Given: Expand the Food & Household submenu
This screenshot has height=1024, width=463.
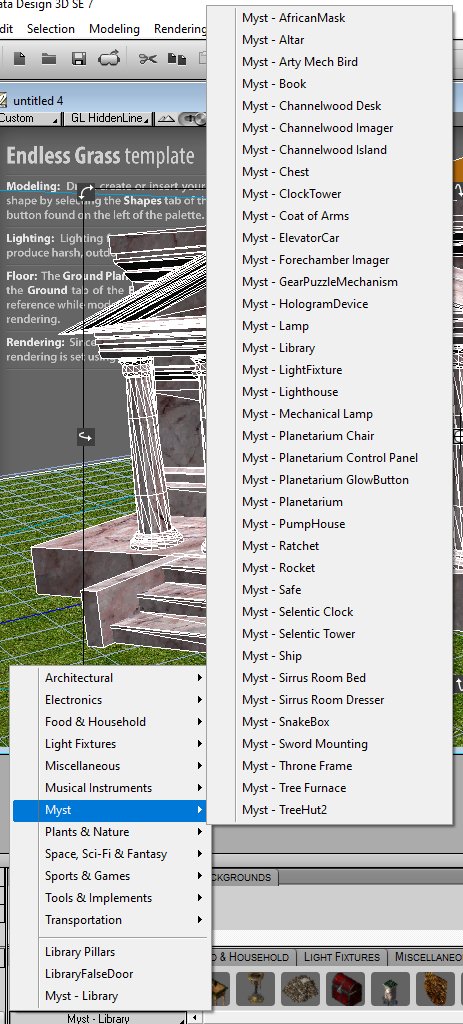Looking at the screenshot, I should coord(110,722).
